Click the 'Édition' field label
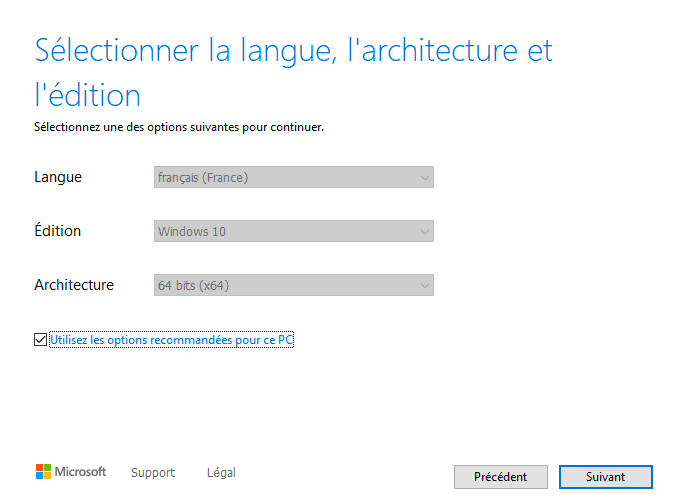The width and height of the screenshot is (673, 498). pyautogui.click(x=58, y=231)
